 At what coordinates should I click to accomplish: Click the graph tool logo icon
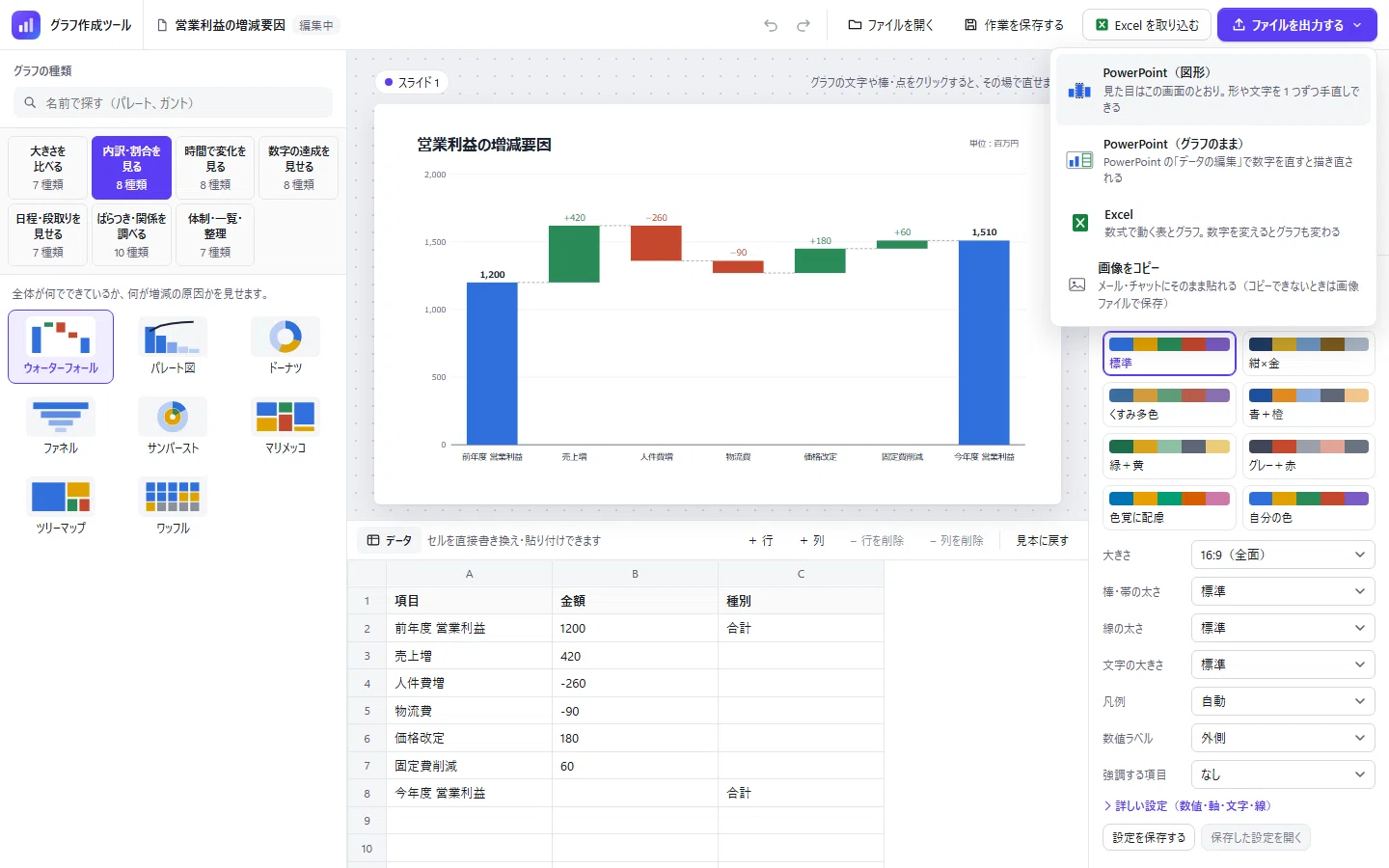26,25
